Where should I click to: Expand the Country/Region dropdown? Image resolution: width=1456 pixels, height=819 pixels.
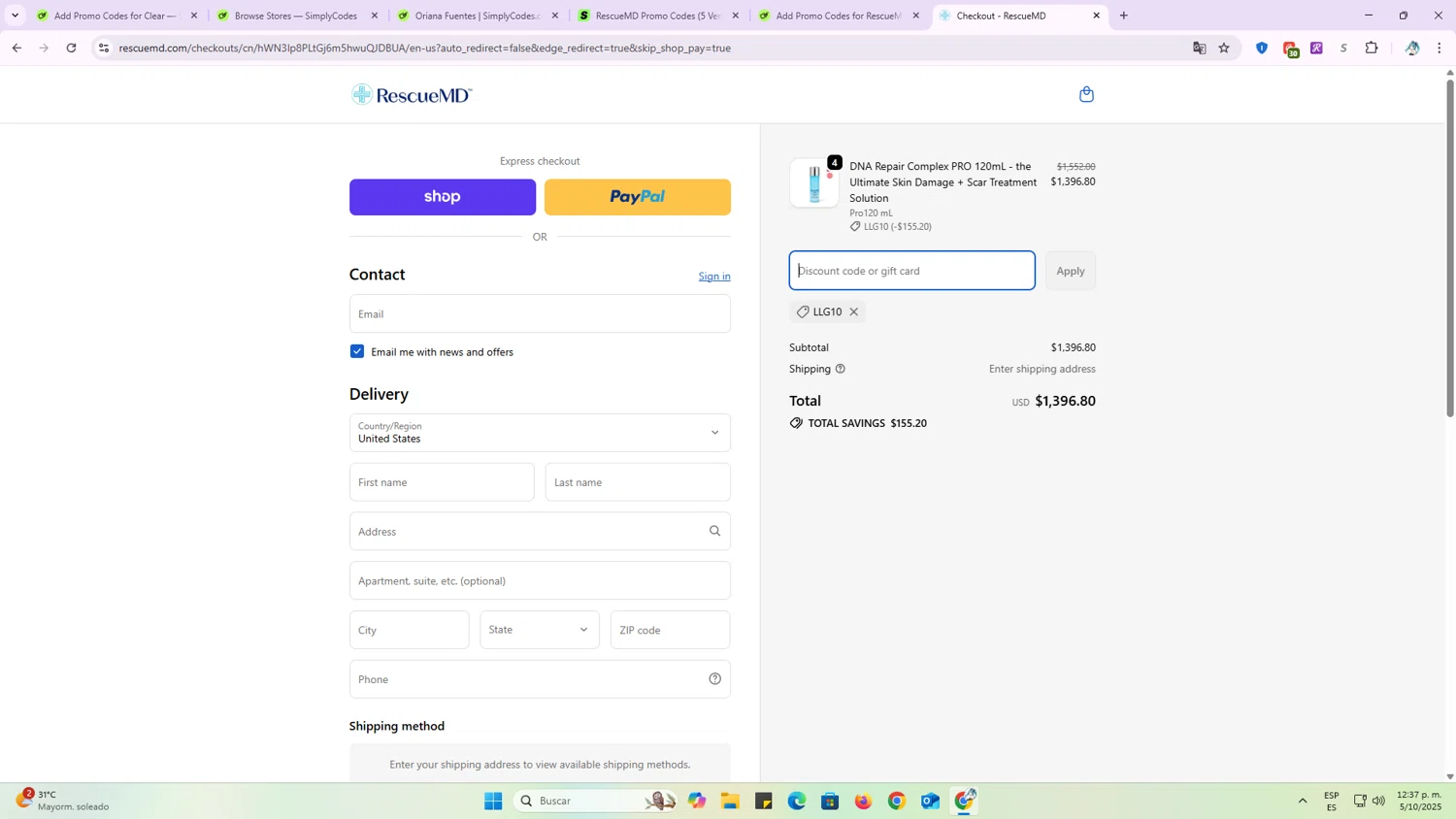pos(540,433)
